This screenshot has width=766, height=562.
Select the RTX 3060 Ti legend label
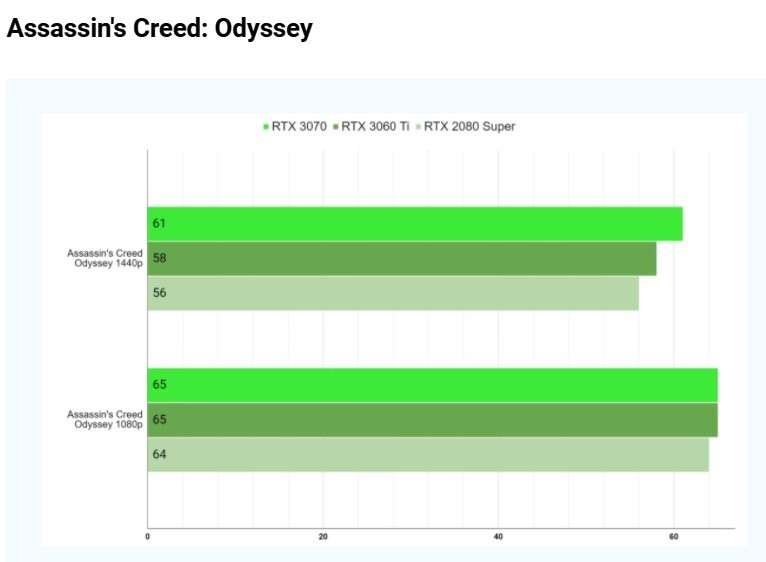[x=376, y=127]
